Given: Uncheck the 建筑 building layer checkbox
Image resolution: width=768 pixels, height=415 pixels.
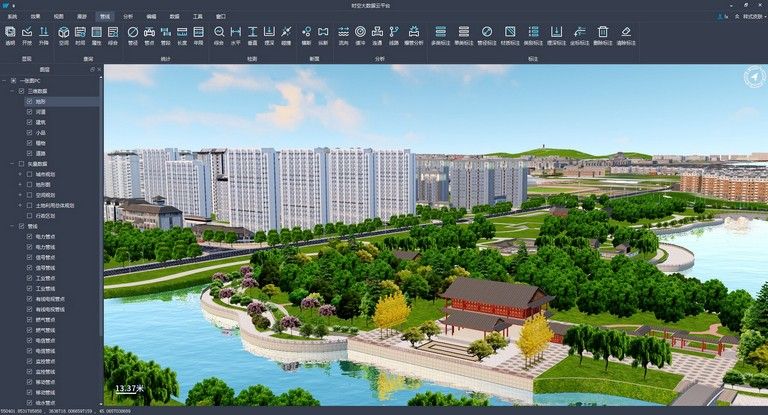Looking at the screenshot, I should [31, 122].
